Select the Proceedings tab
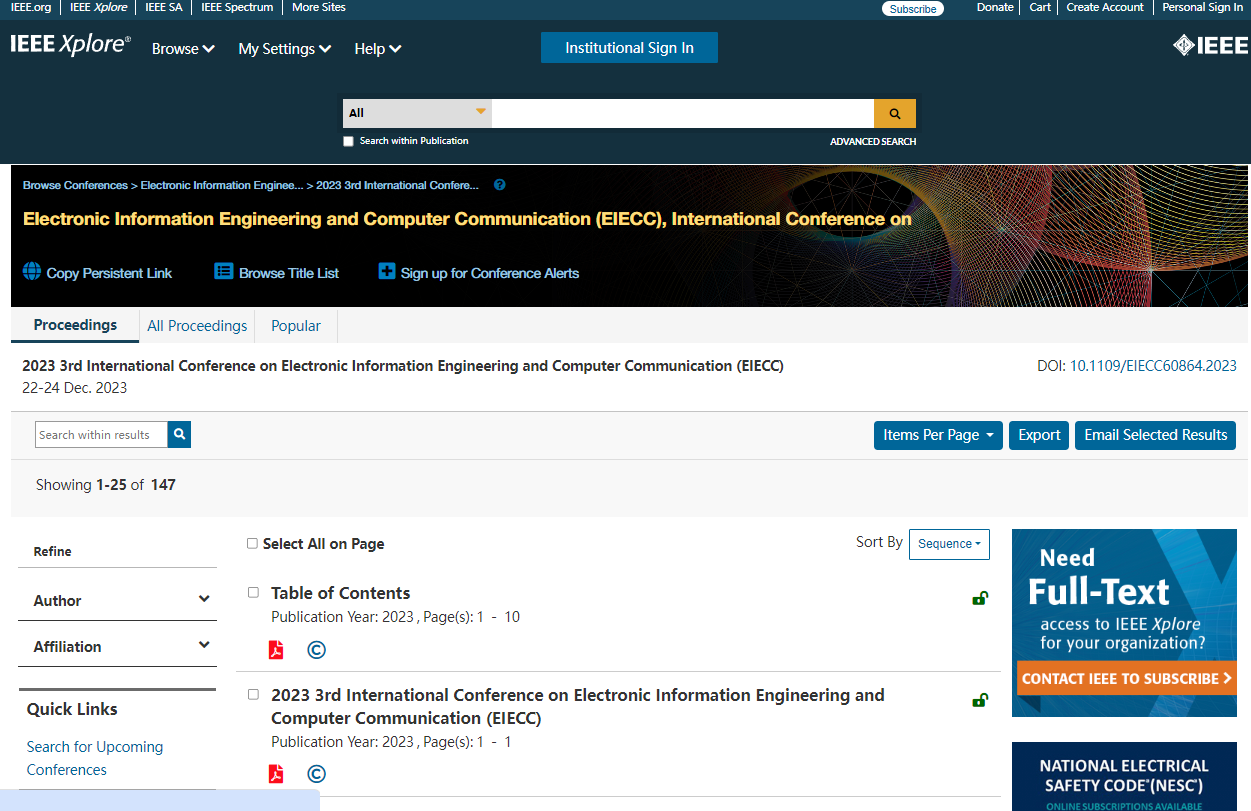Viewport: 1251px width, 811px height. click(x=75, y=325)
